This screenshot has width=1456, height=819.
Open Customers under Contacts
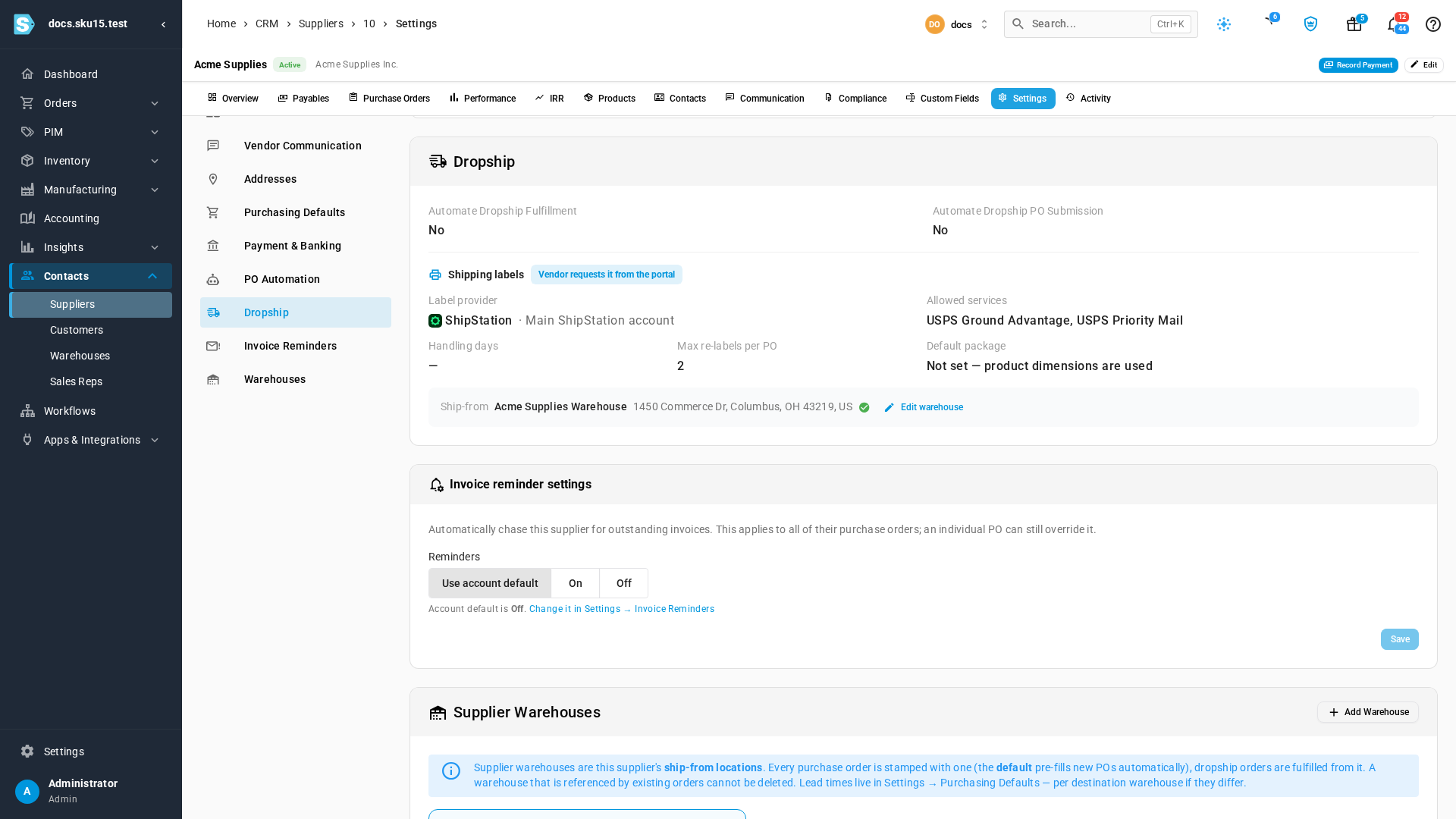91,330
